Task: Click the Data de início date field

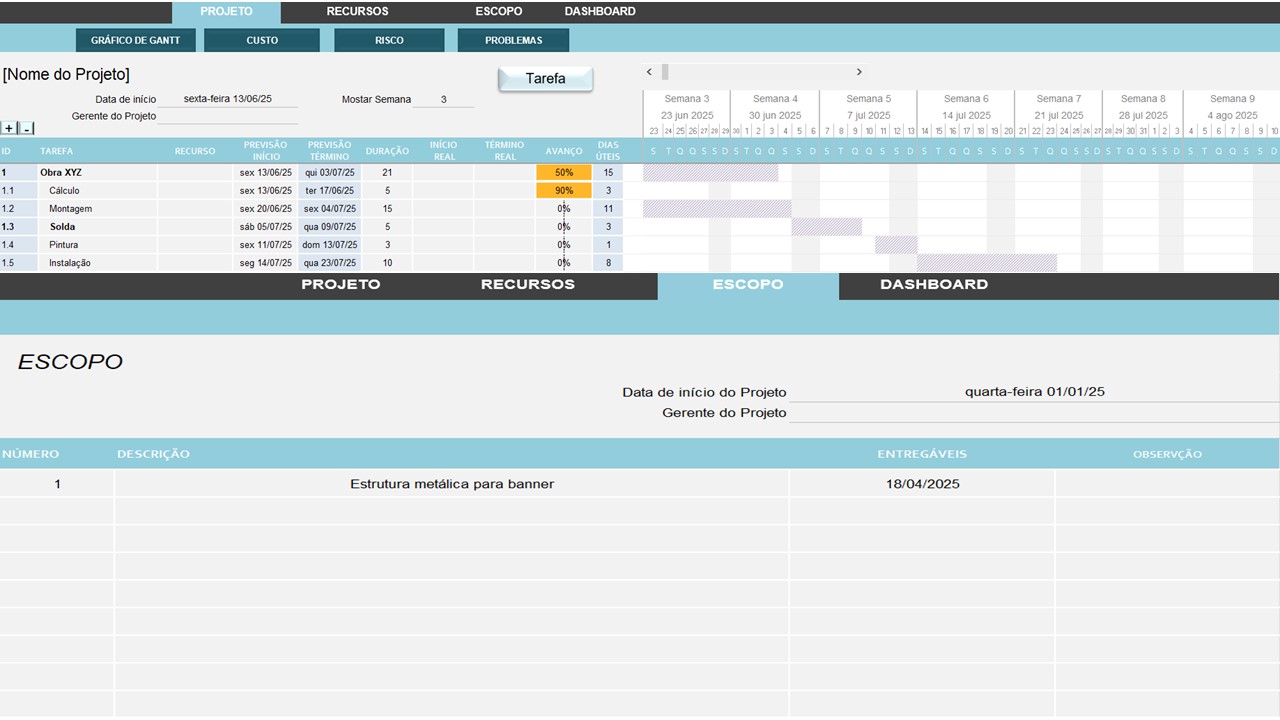Action: click(227, 100)
